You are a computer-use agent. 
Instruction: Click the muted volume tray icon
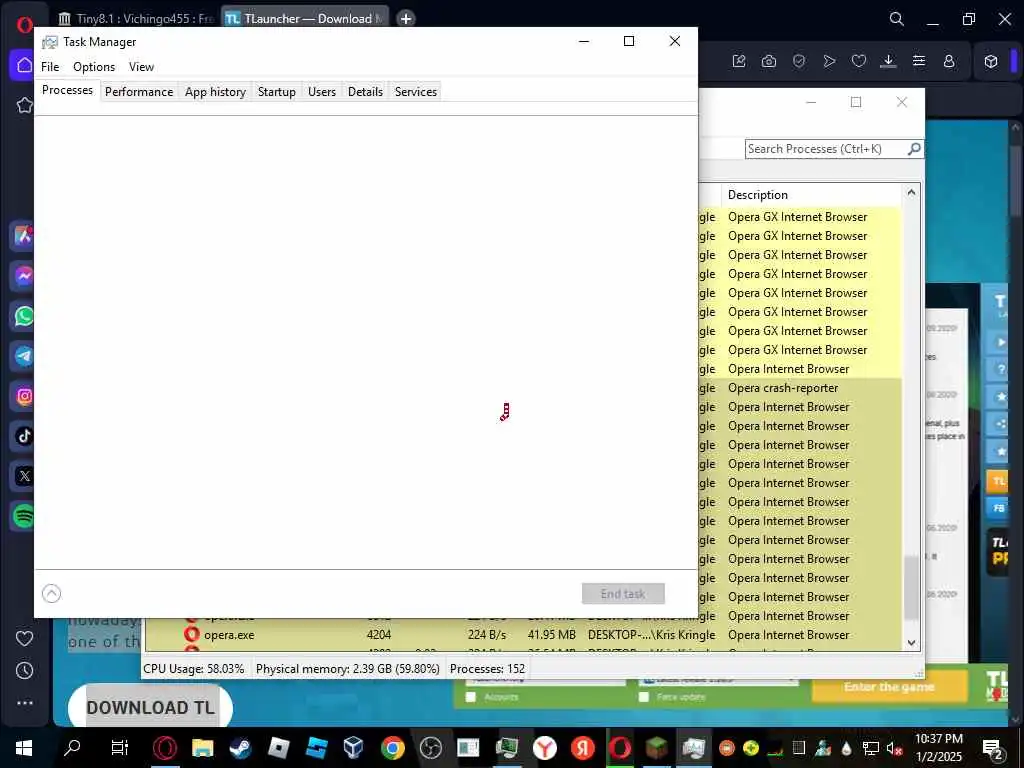point(894,748)
